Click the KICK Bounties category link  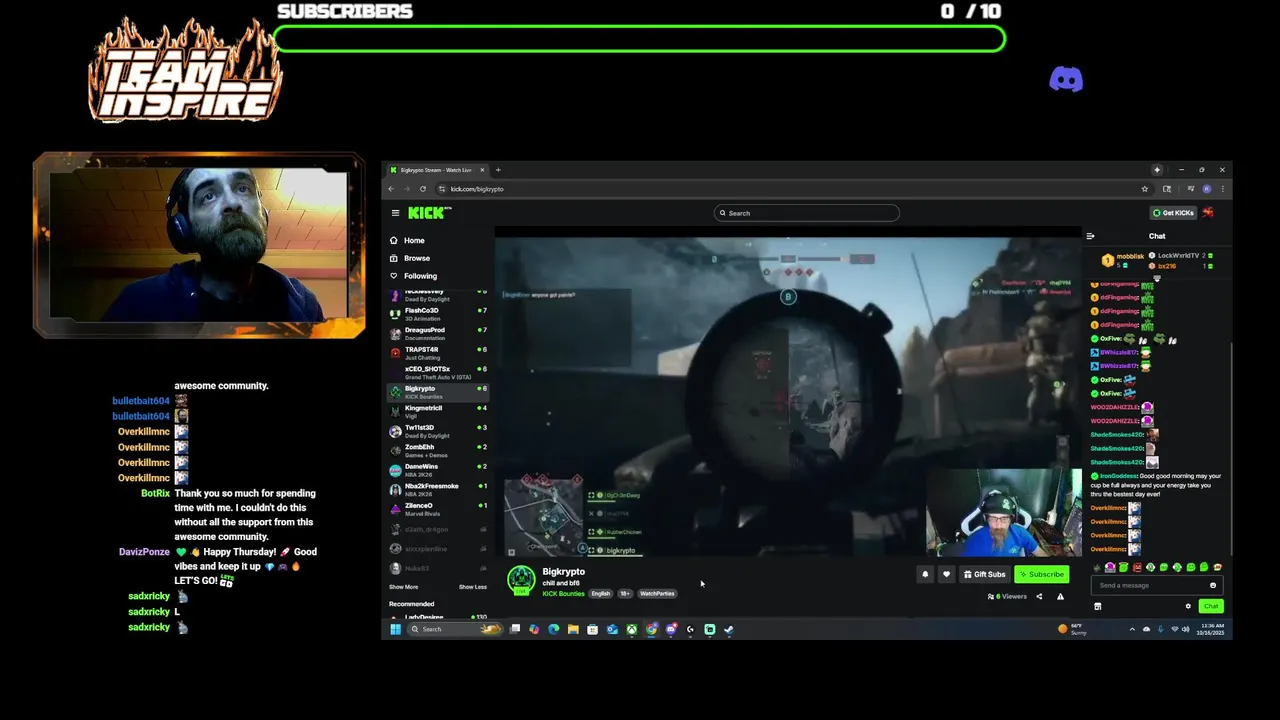pyautogui.click(x=563, y=594)
